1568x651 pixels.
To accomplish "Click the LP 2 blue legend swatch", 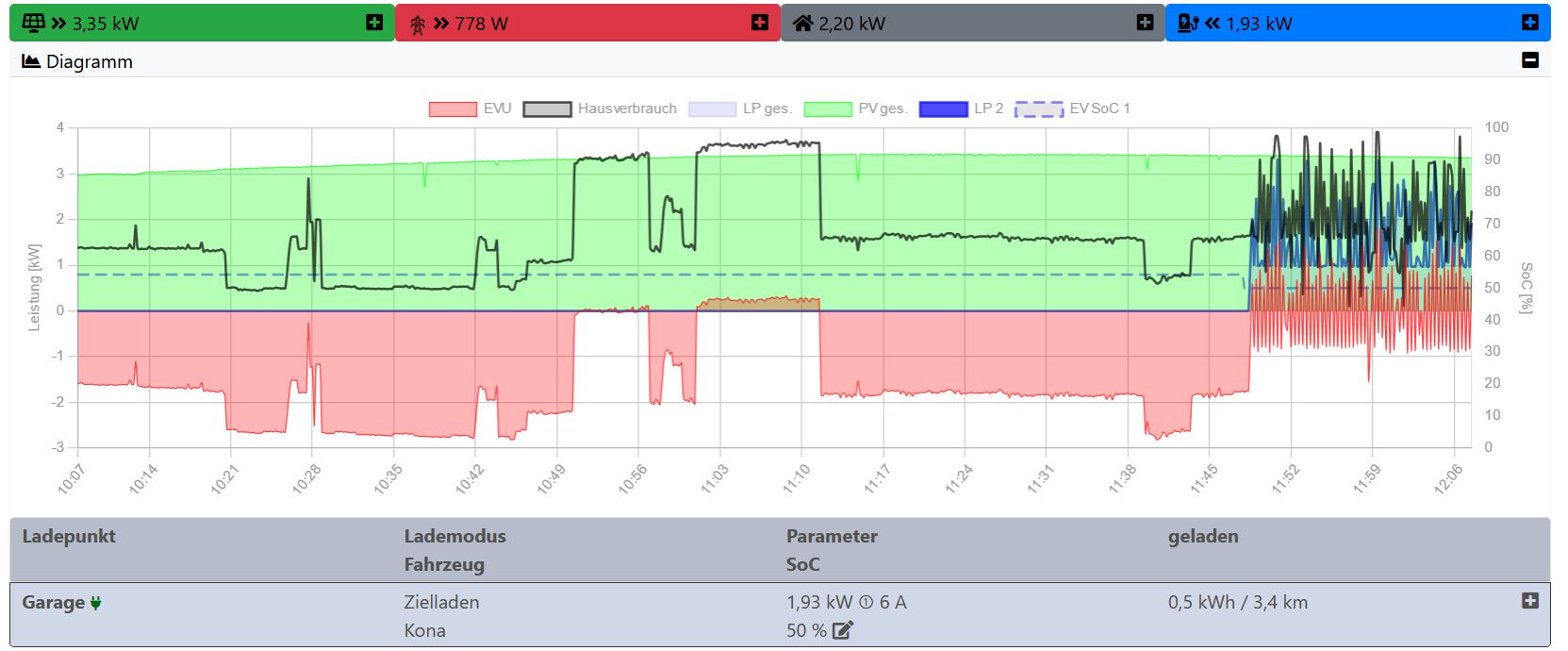I will 943,108.
